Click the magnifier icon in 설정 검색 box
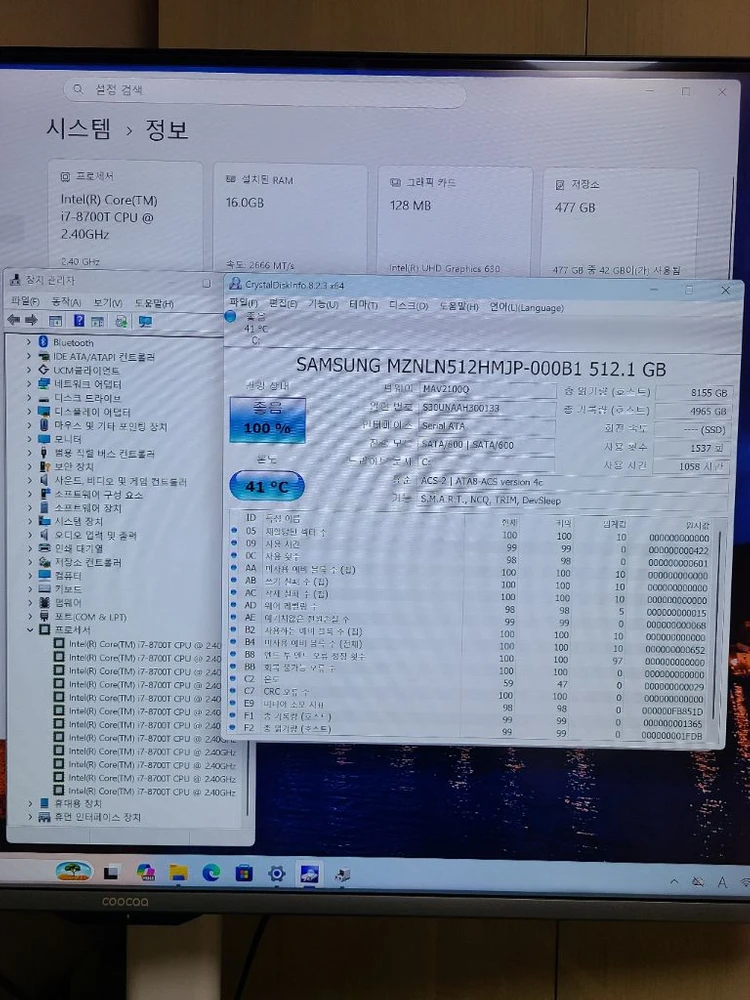 pyautogui.click(x=78, y=89)
